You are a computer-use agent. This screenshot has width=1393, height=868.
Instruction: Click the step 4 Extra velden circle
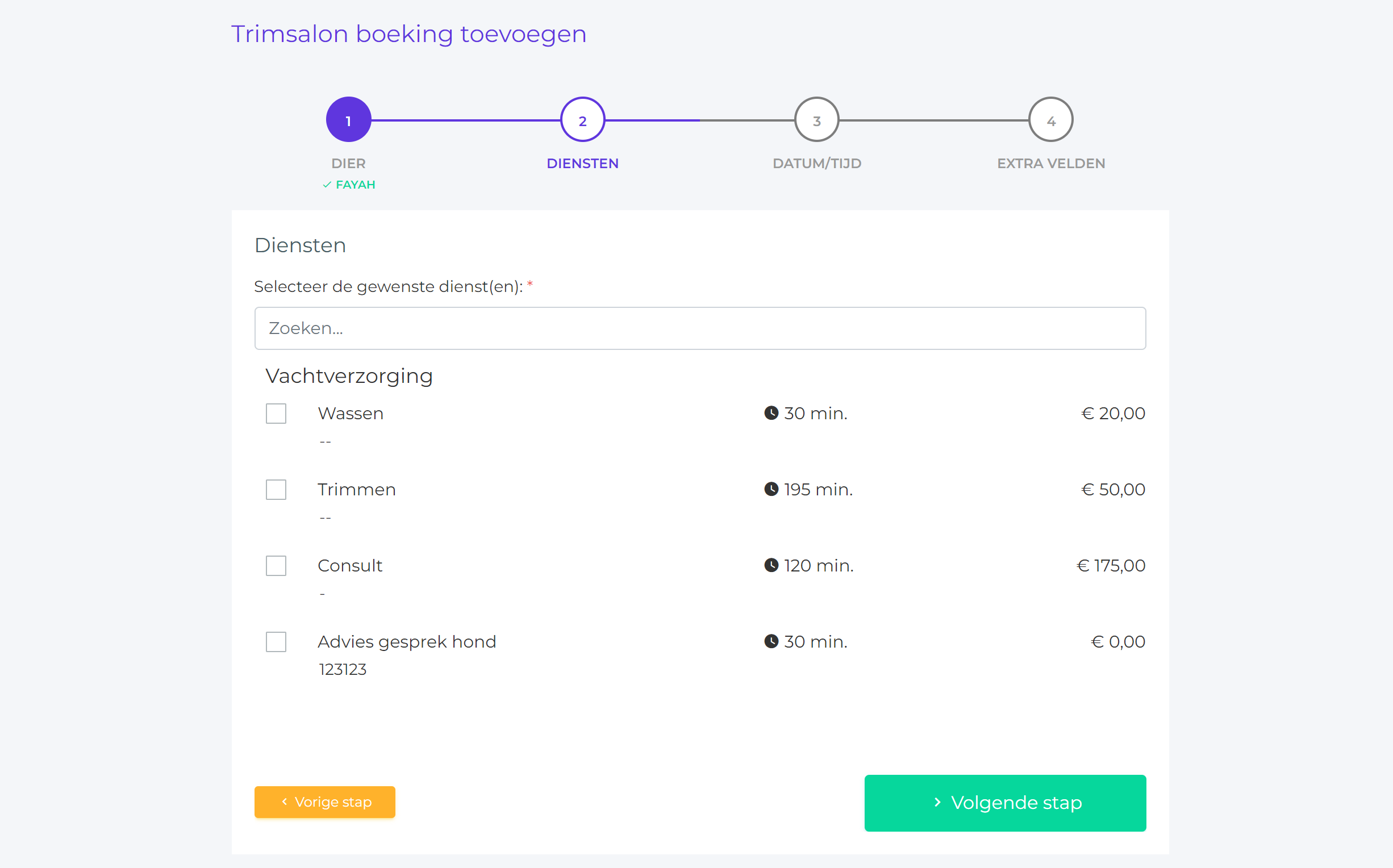(x=1051, y=120)
